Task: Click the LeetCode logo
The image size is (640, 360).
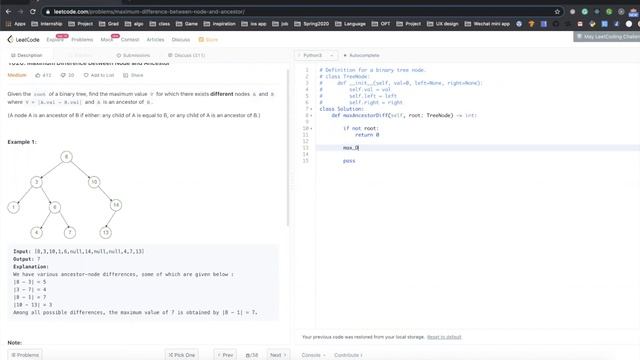Action: pyautogui.click(x=23, y=40)
